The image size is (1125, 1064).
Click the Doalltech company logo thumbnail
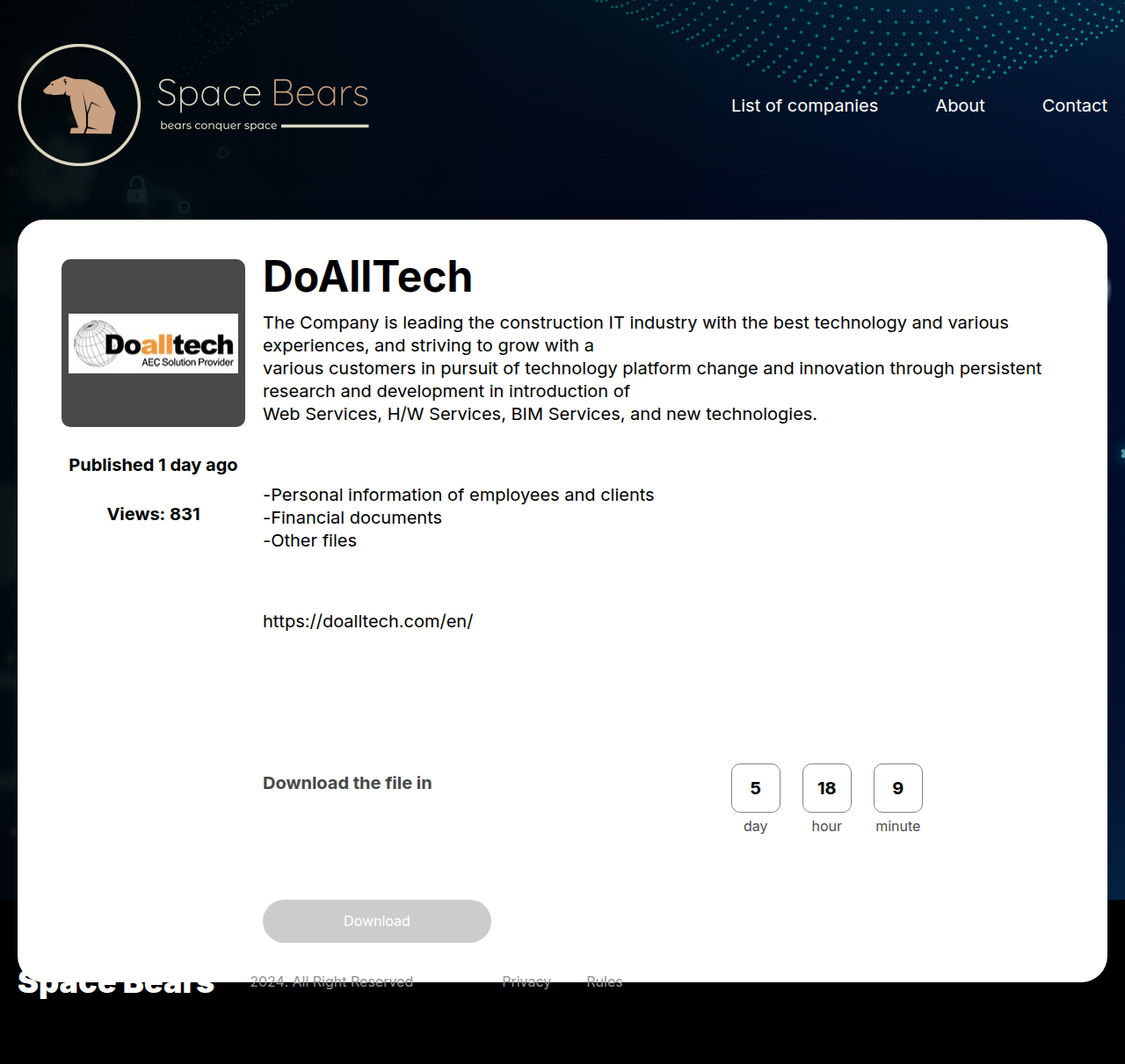153,343
